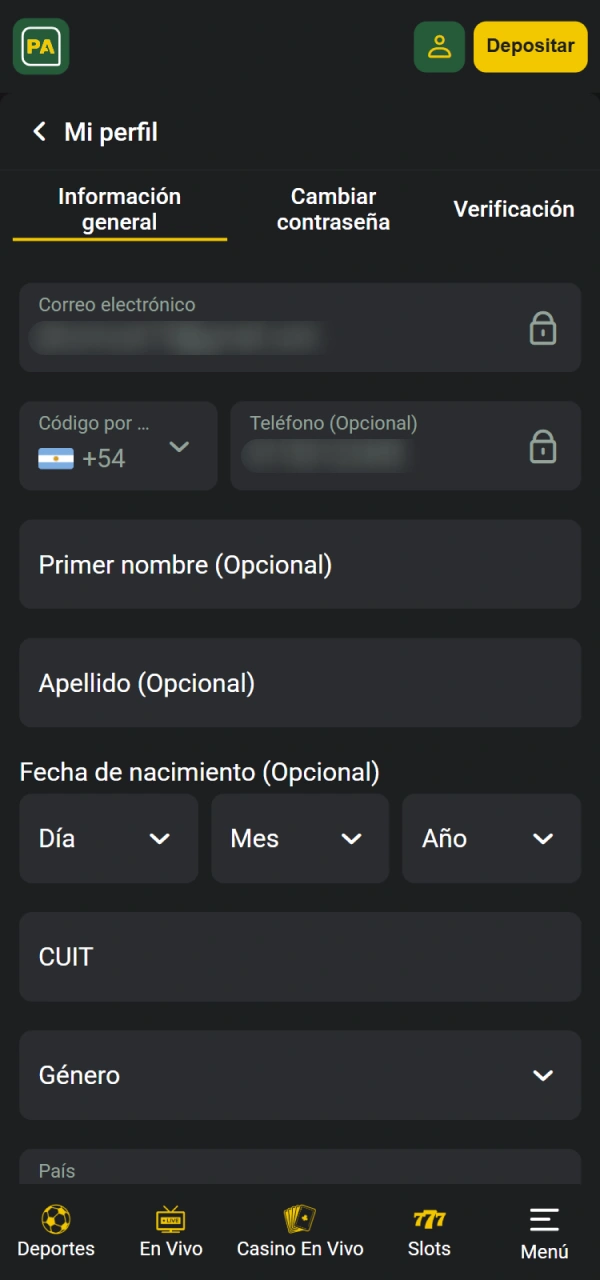Click the lock icon on the phone field
The height and width of the screenshot is (1280, 600).
(543, 447)
